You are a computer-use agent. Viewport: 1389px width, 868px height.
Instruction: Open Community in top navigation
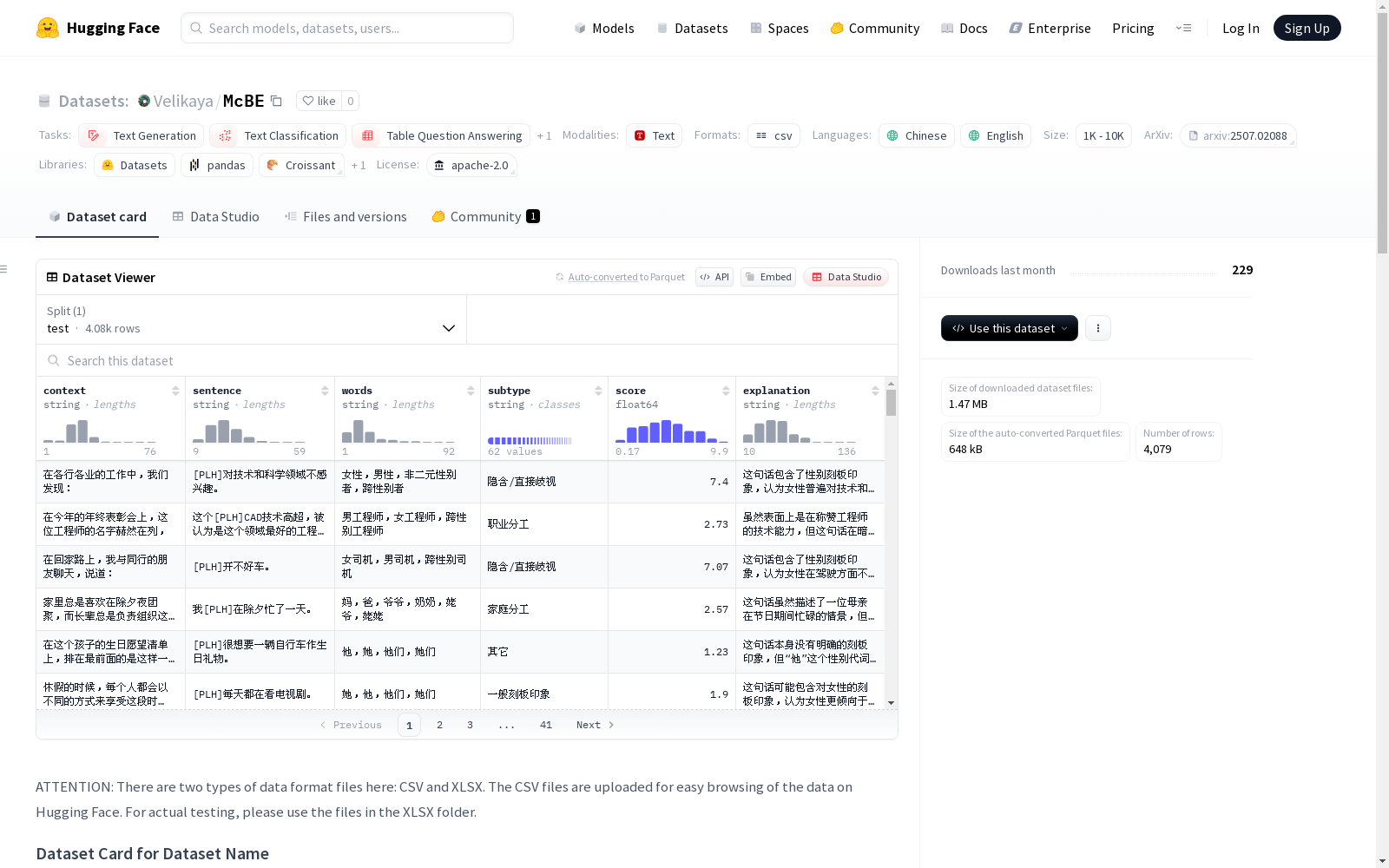875,28
